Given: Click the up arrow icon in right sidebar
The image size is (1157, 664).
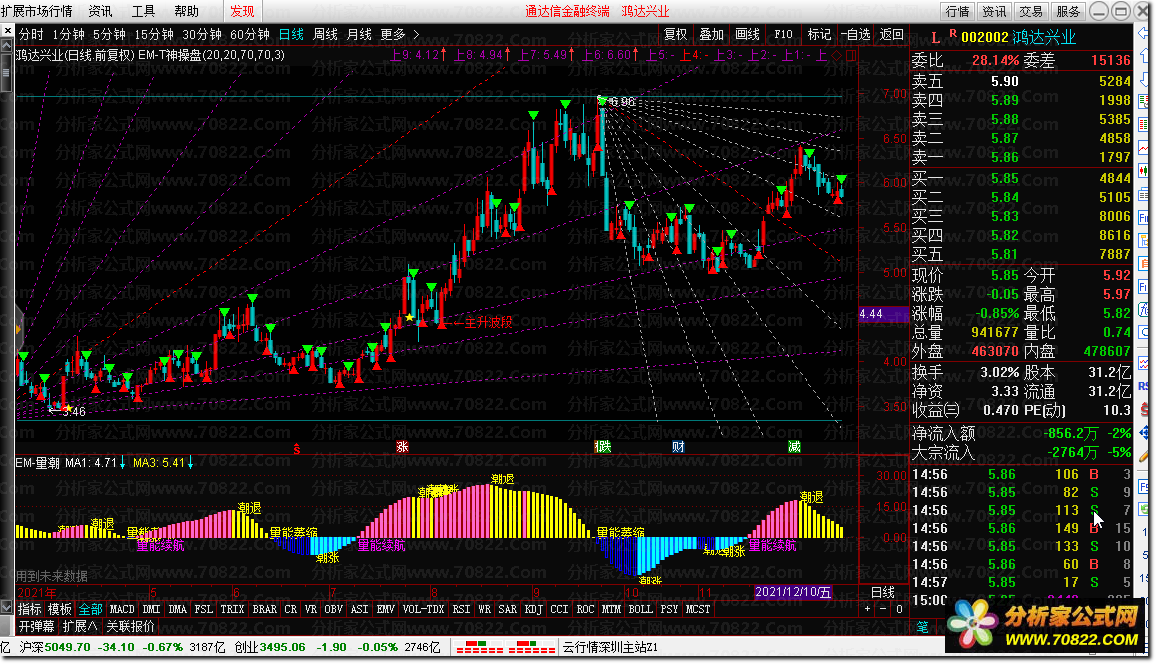Looking at the screenshot, I should pos(1144,55).
